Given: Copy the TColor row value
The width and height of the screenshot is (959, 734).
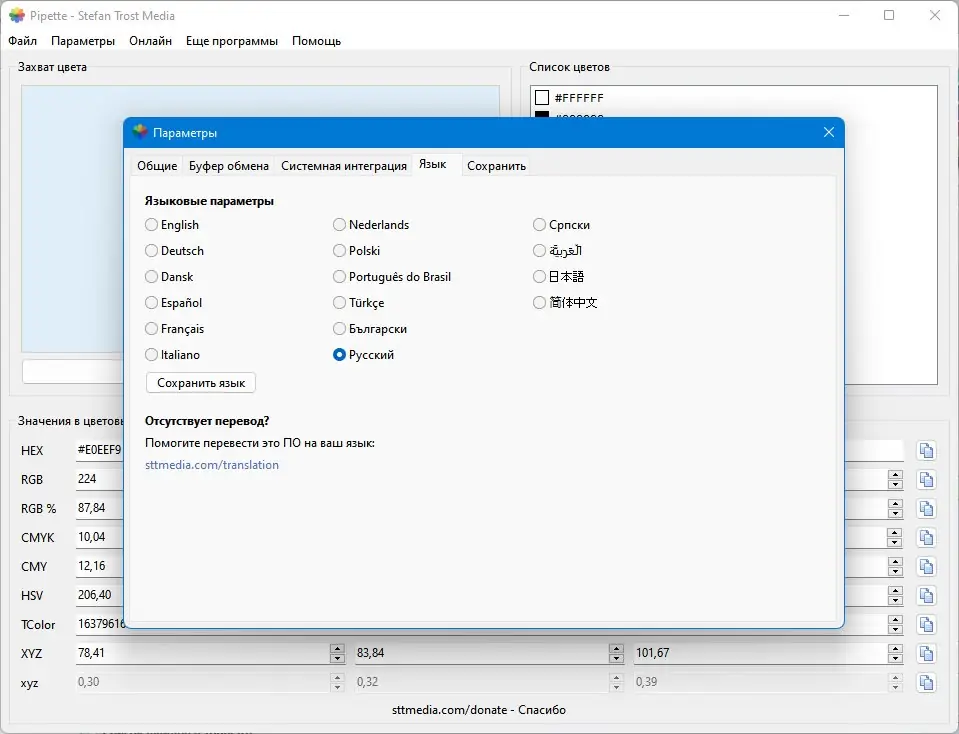Looking at the screenshot, I should coord(927,625).
